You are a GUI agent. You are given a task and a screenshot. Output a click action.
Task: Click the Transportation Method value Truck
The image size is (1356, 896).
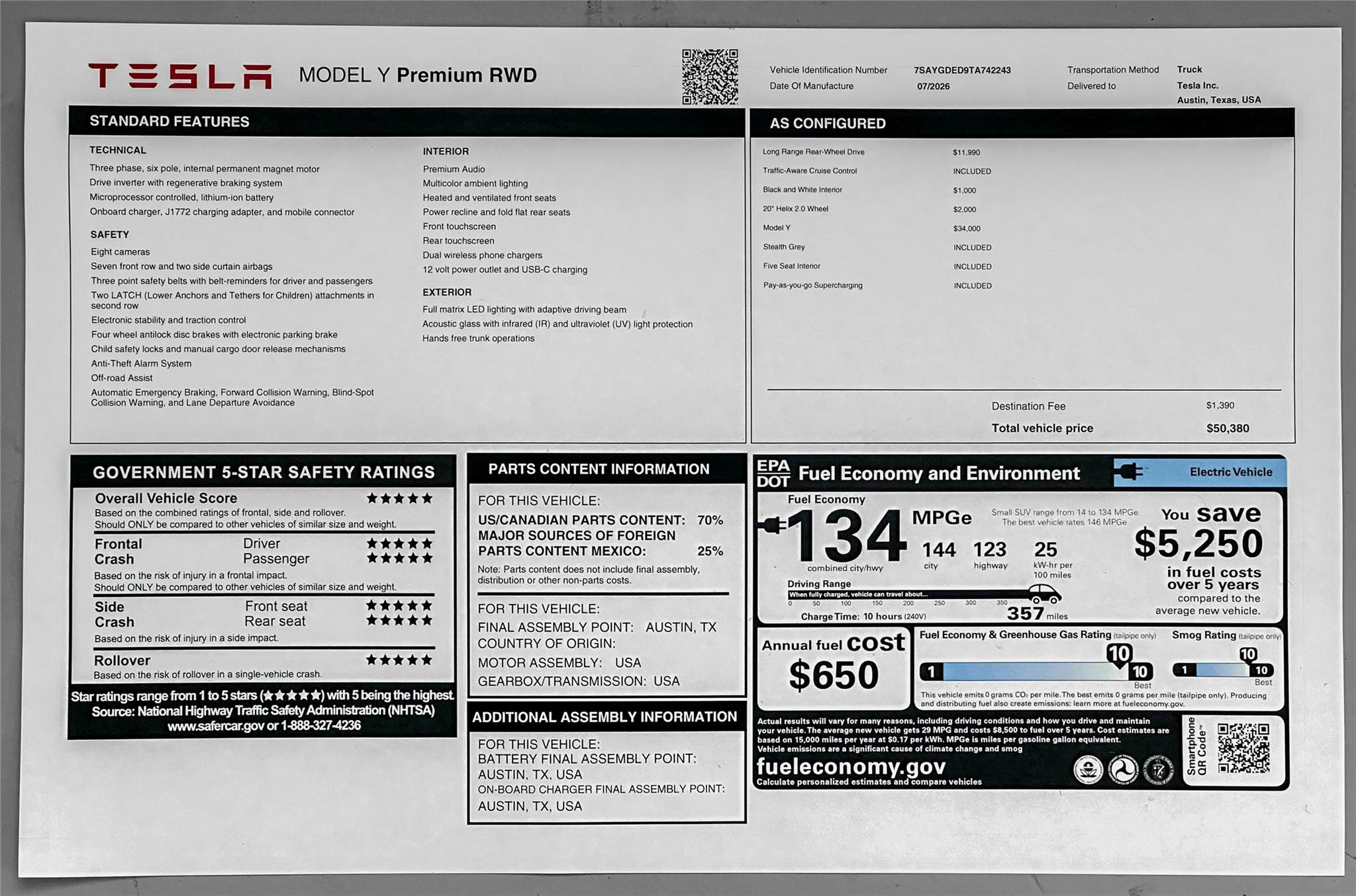(1189, 69)
